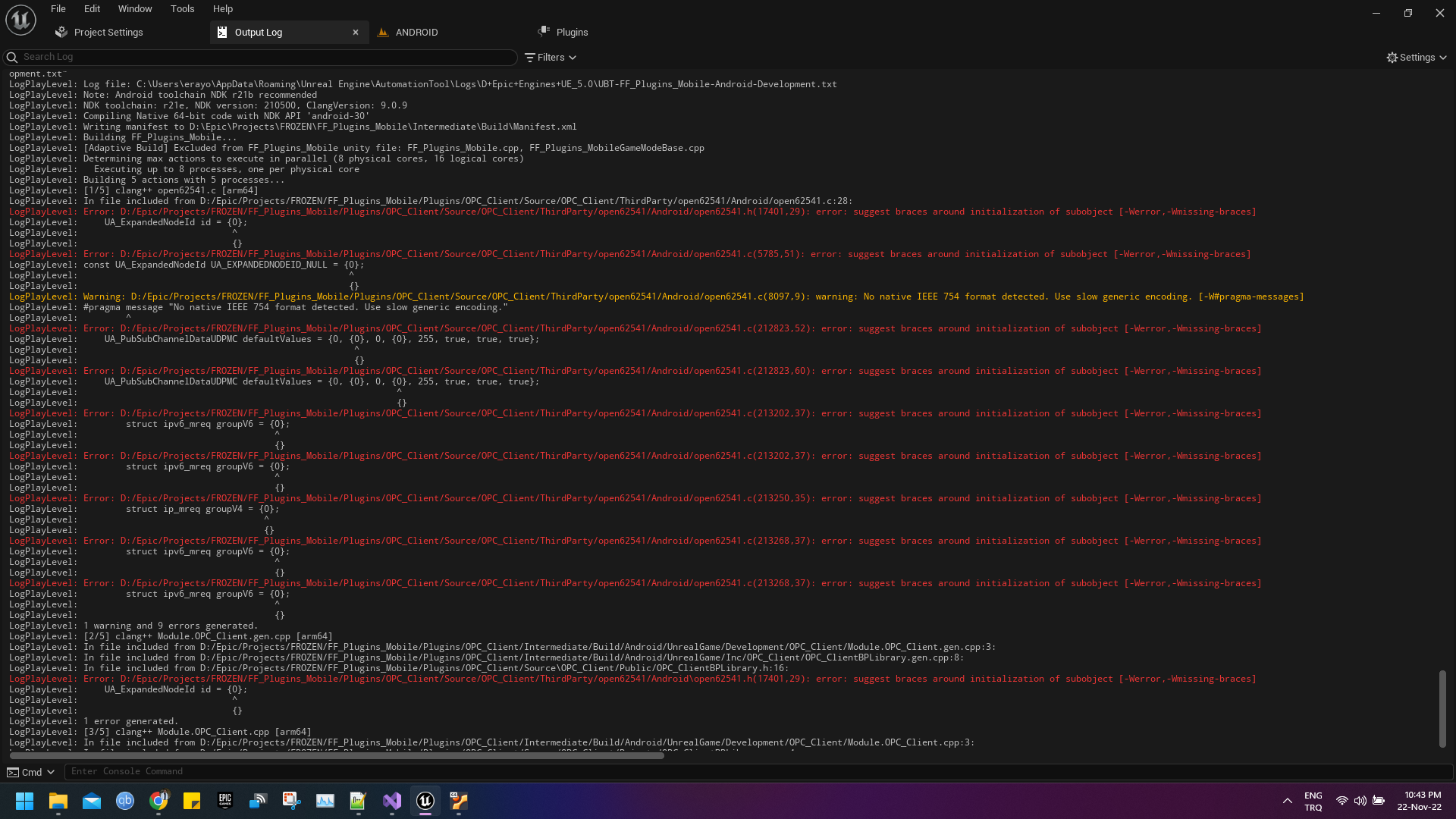This screenshot has height=819, width=1456.
Task: Open Epic Games Launcher from the taskbar
Action: click(x=224, y=801)
